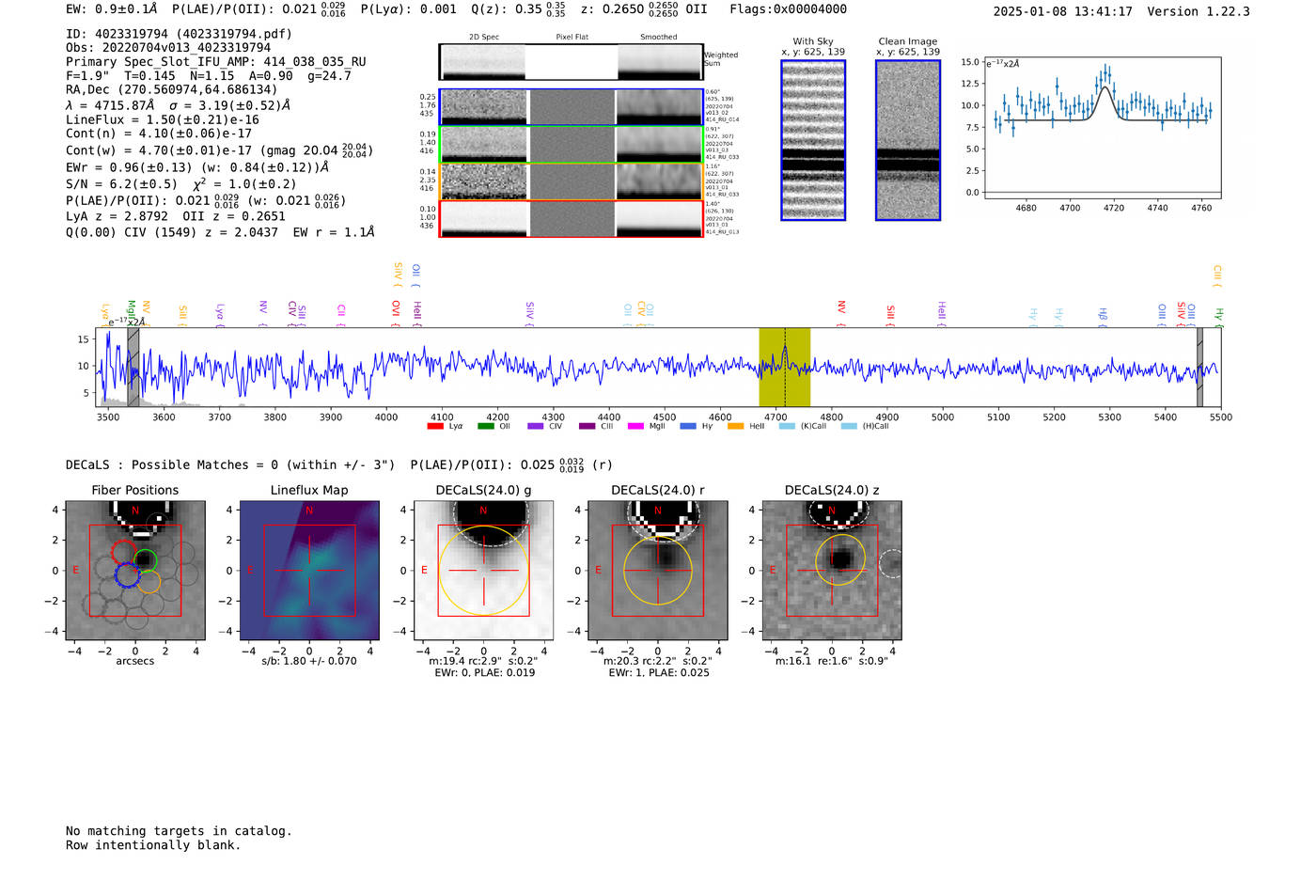1316x896 pixels.
Task: Click the Pixel Flat column header
Action: coord(572,38)
